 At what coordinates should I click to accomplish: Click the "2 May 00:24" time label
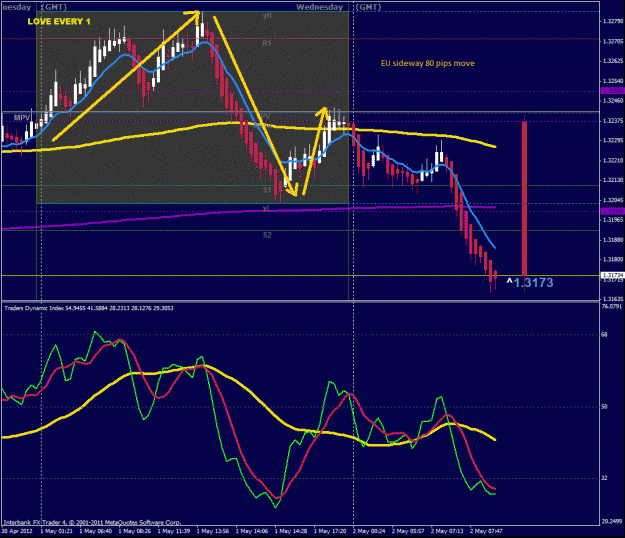(x=369, y=531)
